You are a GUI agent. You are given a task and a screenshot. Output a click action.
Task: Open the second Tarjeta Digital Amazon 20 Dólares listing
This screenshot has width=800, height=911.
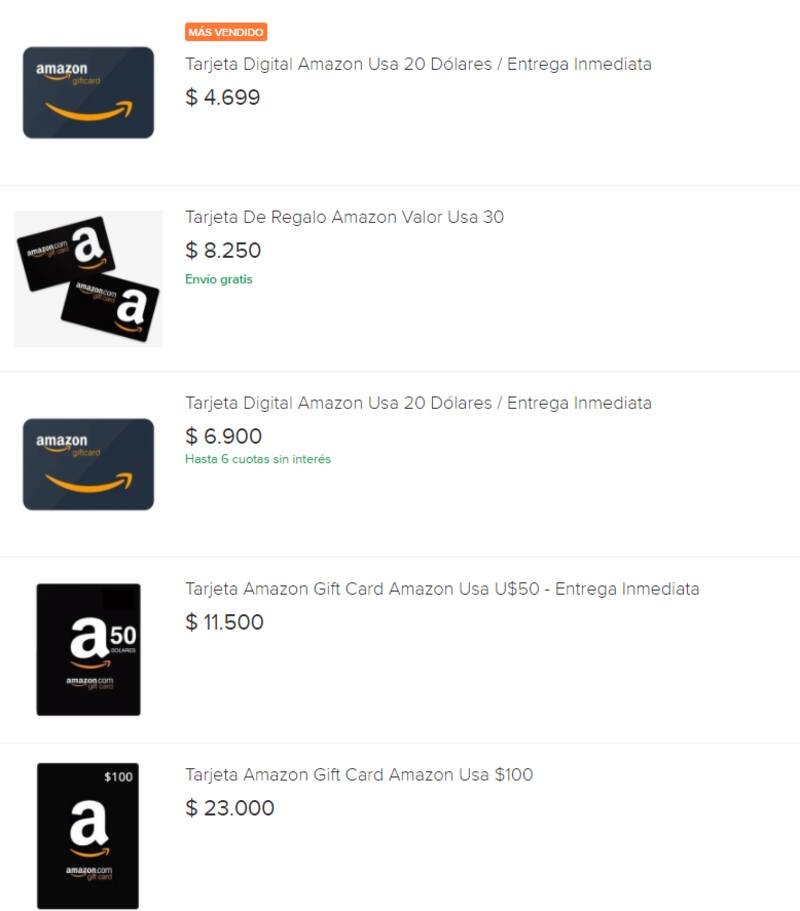coord(417,403)
